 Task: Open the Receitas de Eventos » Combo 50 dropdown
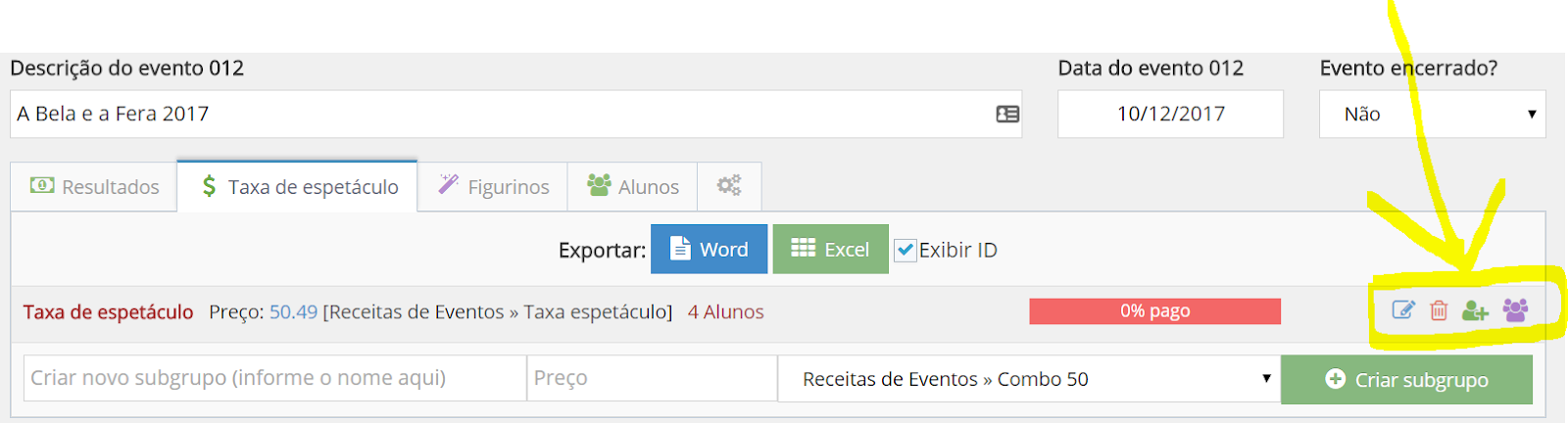point(1029,379)
